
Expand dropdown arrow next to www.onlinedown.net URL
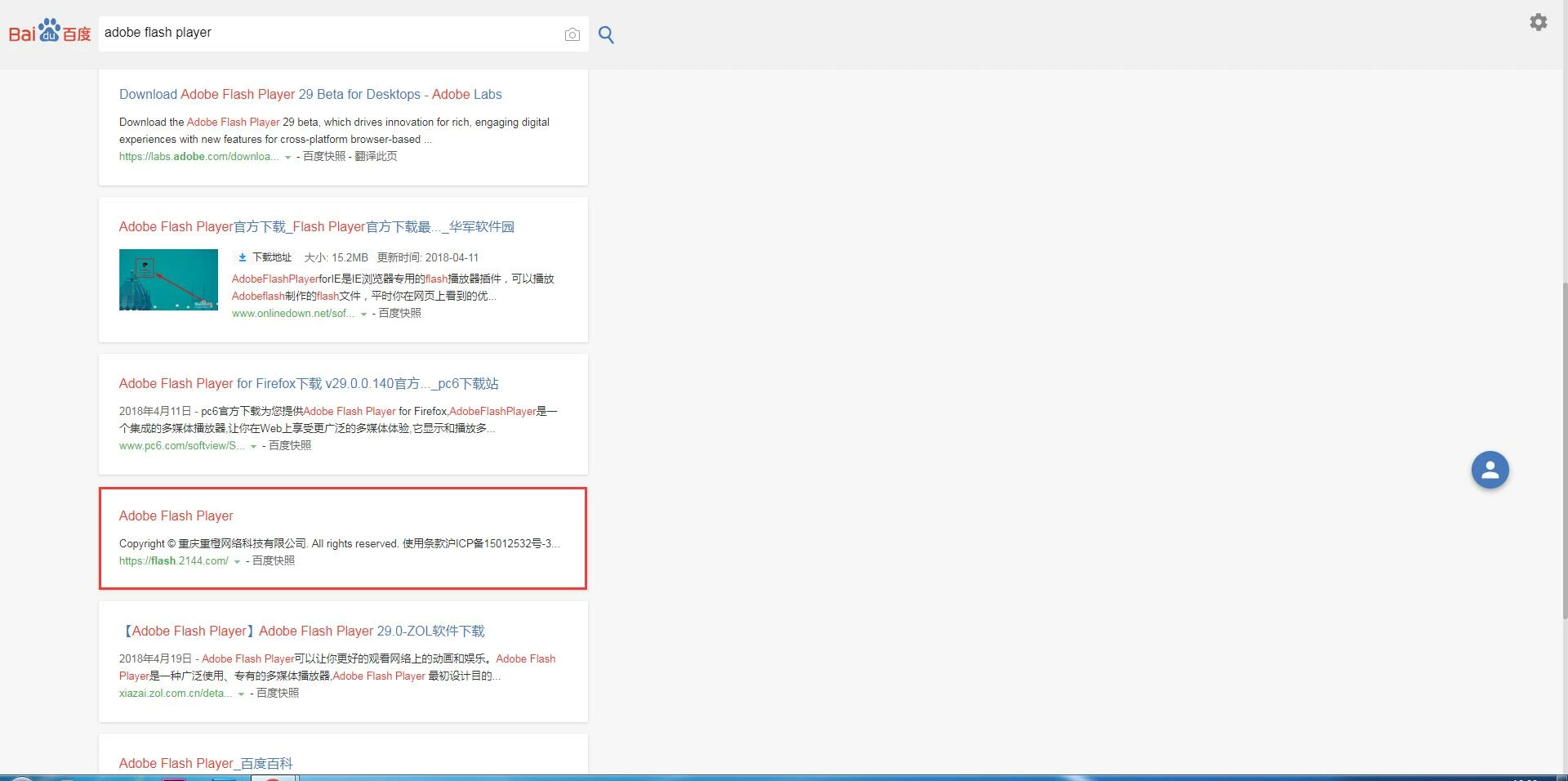point(363,314)
